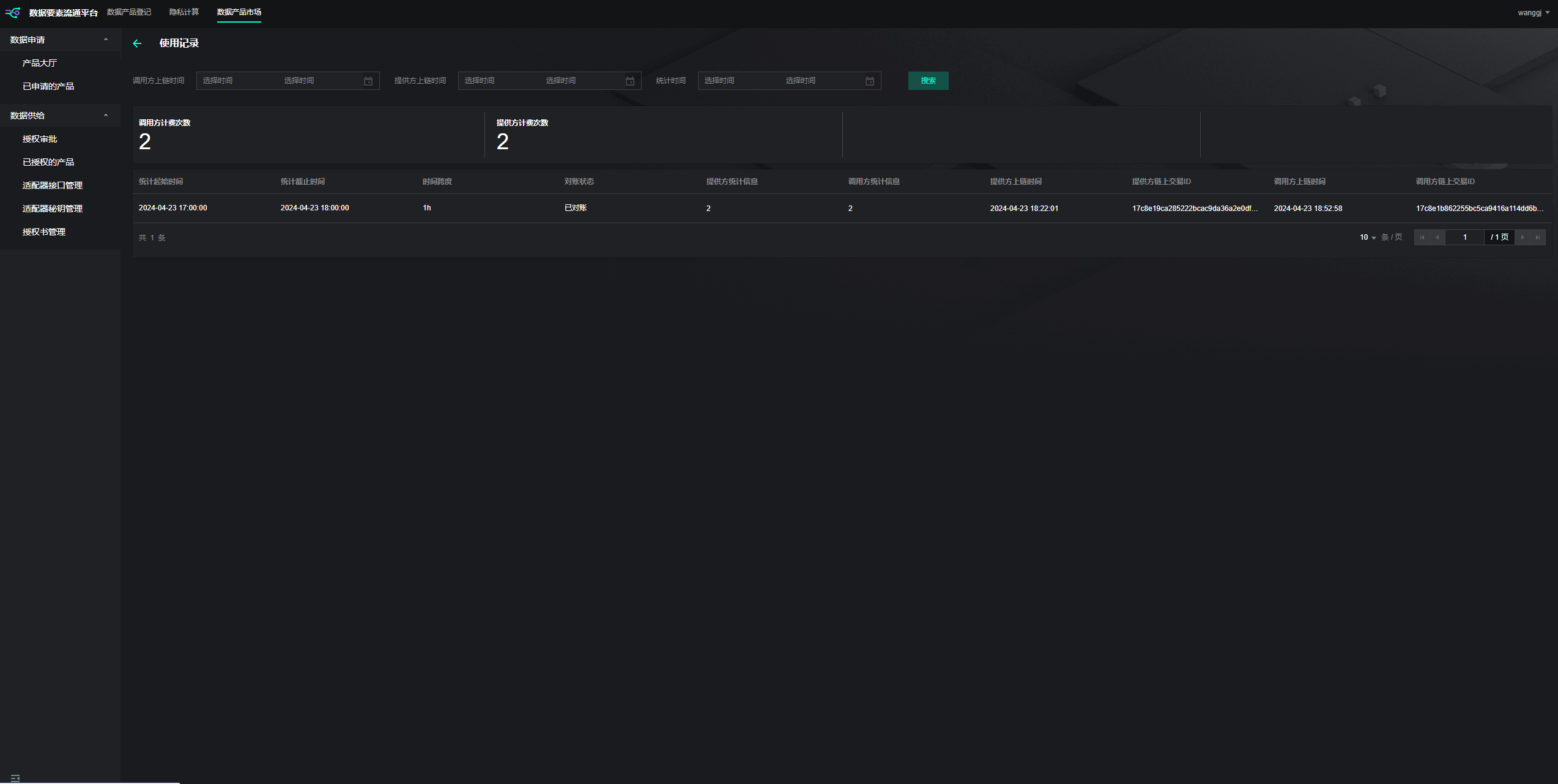Screen dimensions: 1558x784
Task: Collapse sidebar using bottom-left menu icon
Action: (x=15, y=778)
